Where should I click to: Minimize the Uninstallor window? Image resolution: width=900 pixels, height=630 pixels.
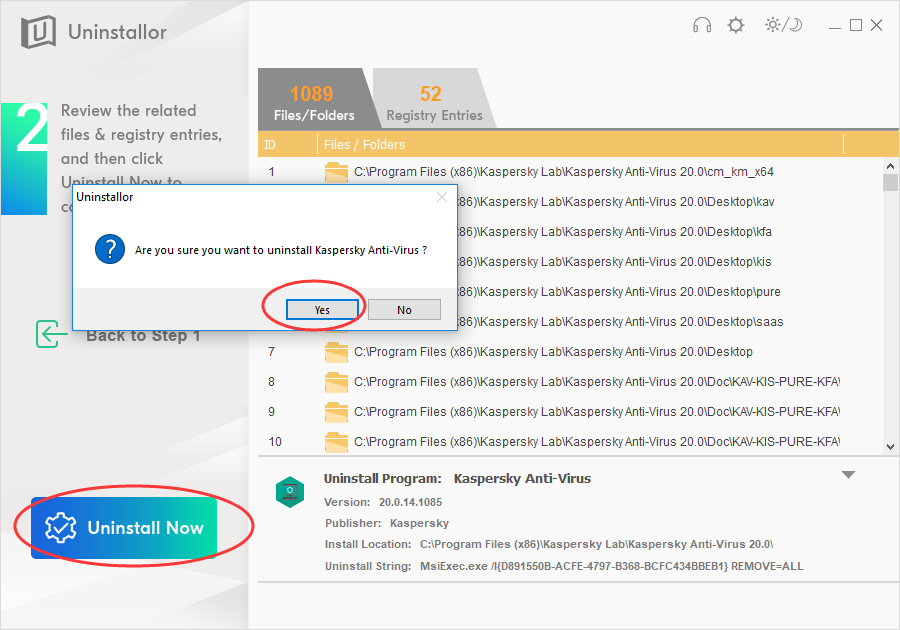(835, 26)
